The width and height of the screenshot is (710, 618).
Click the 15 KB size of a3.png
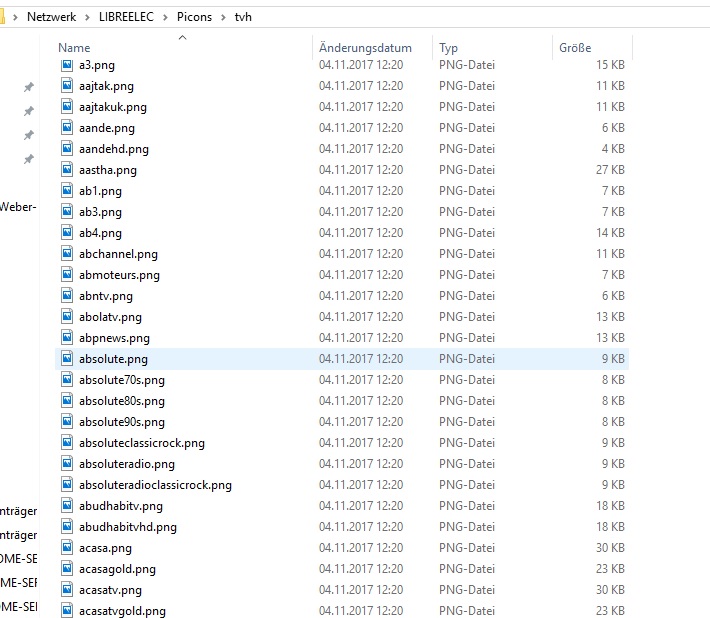pyautogui.click(x=610, y=65)
